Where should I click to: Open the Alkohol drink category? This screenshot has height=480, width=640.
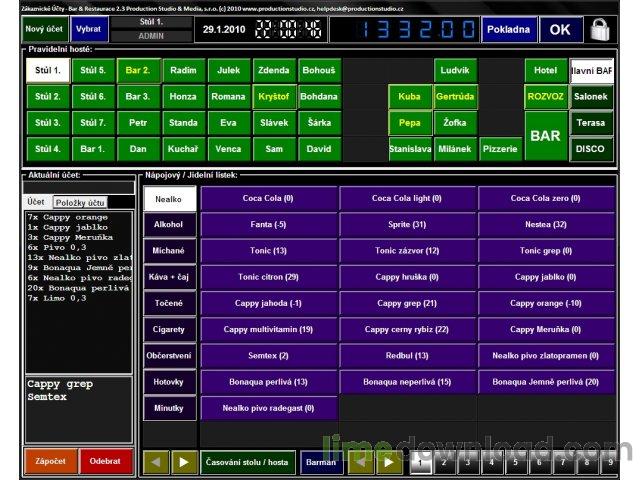coord(168,225)
